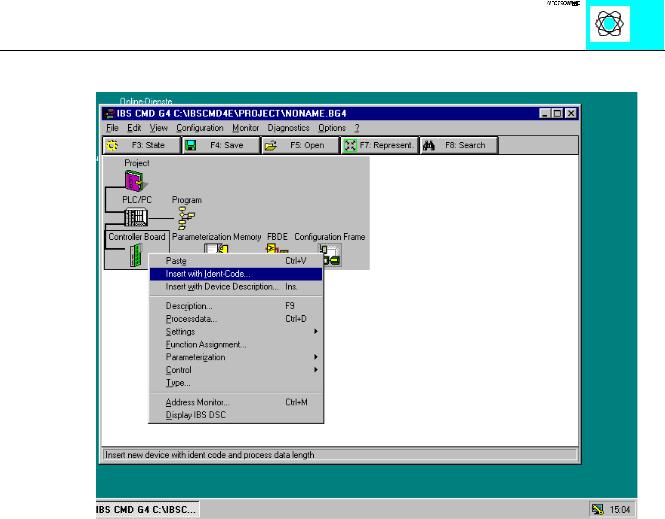Image resolution: width=665 pixels, height=519 pixels.
Task: Expand the Control submenu
Action: (x=236, y=370)
